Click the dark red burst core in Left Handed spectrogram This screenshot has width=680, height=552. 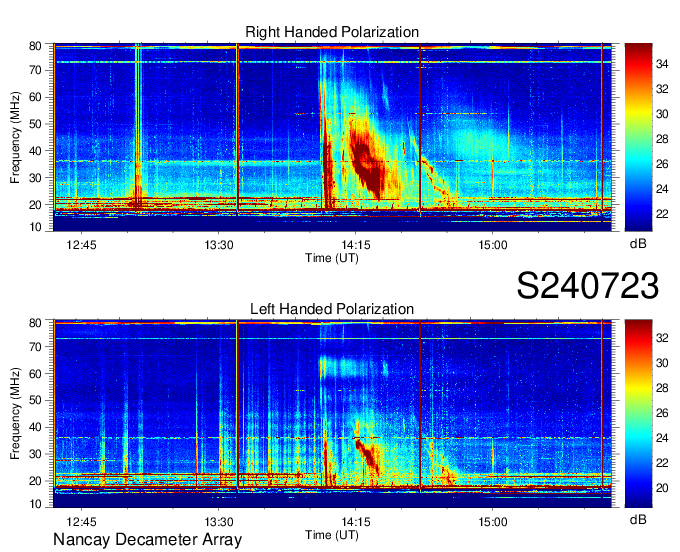coord(369,456)
